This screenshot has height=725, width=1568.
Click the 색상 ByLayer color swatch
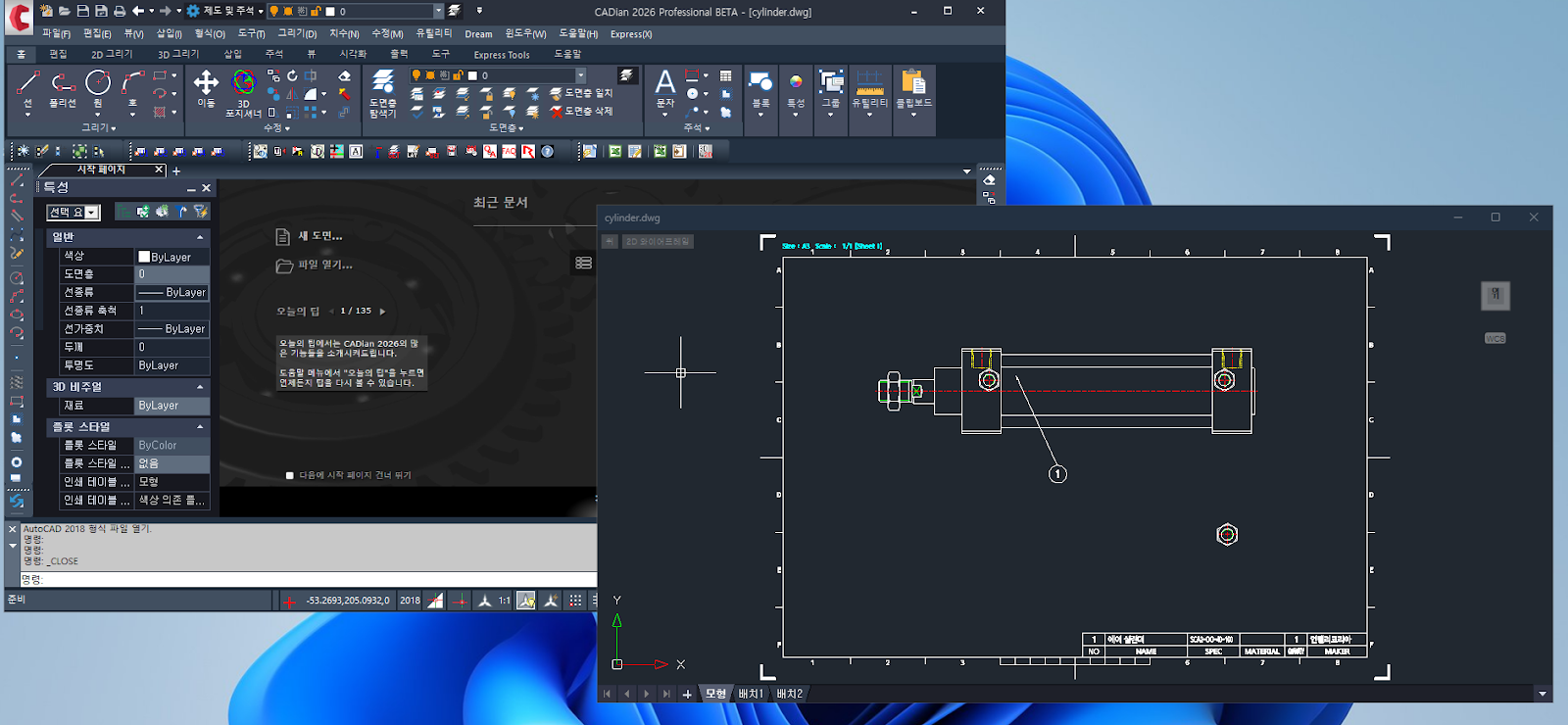144,257
